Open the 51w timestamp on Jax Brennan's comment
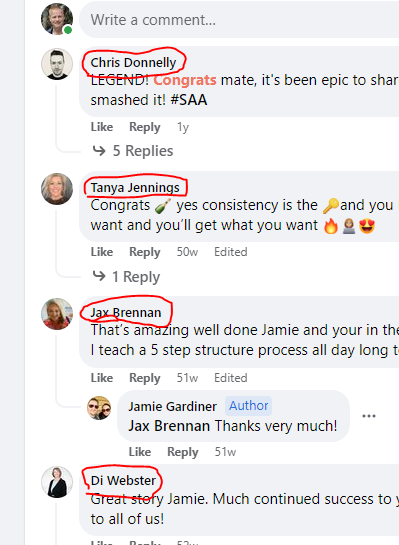The image size is (399, 545). 187,378
